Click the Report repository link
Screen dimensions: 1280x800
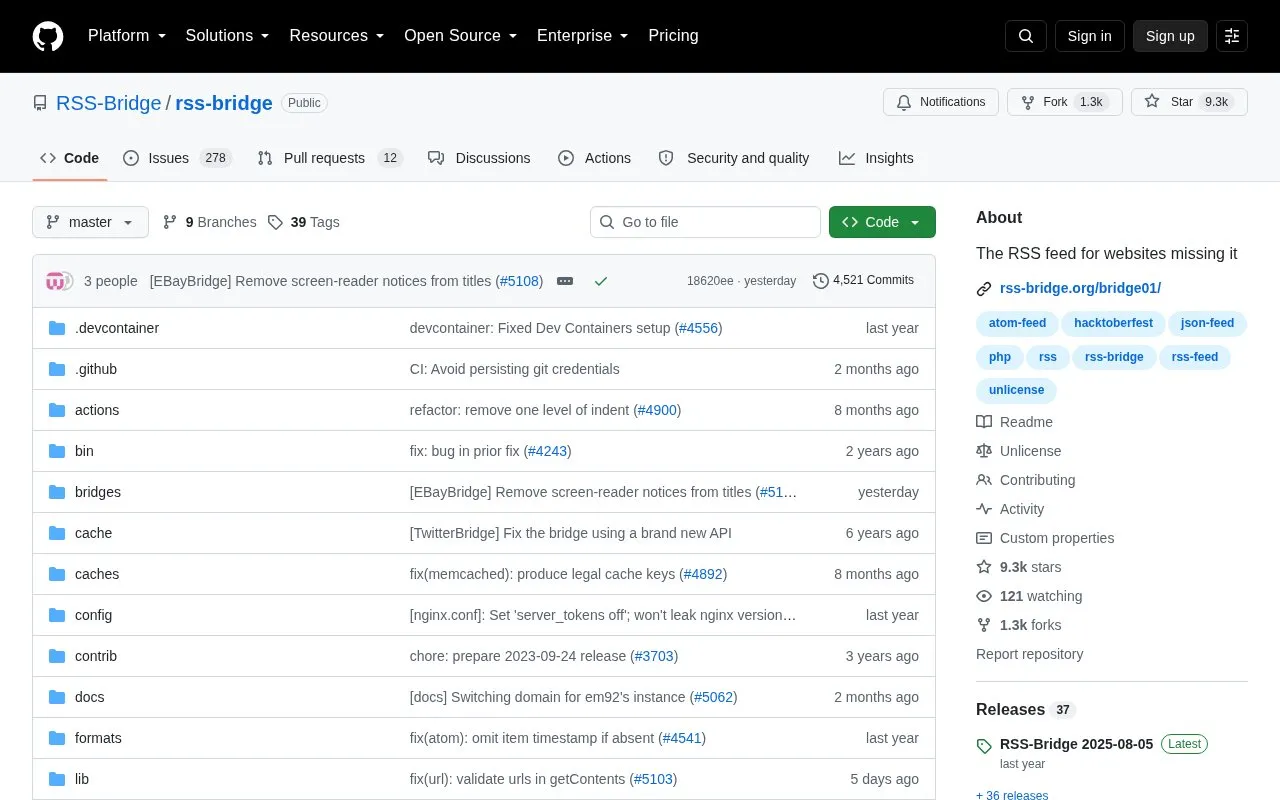pyautogui.click(x=1029, y=654)
